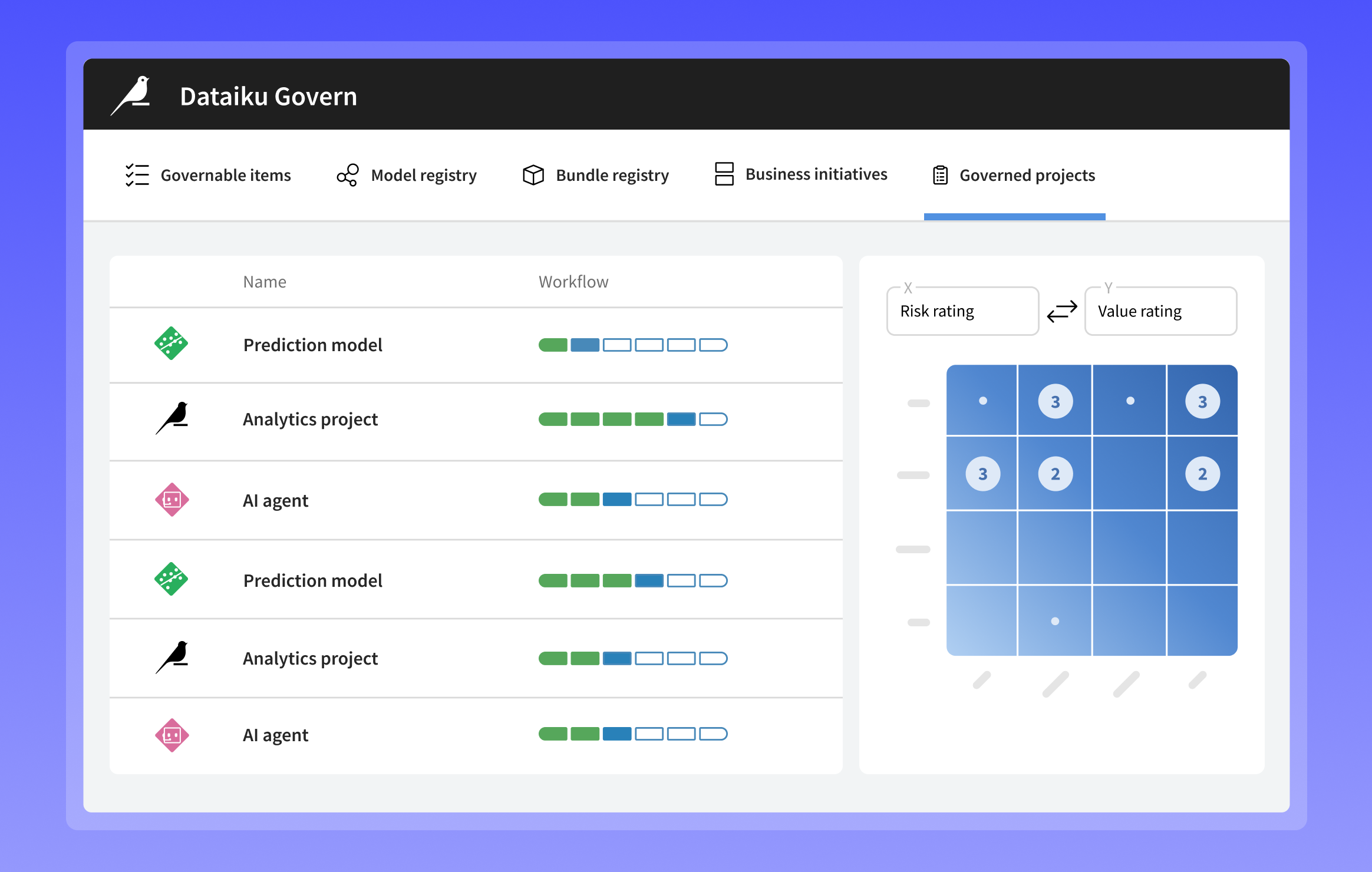1372x872 pixels.
Task: Click the Governed projects clipboard icon
Action: [x=940, y=175]
